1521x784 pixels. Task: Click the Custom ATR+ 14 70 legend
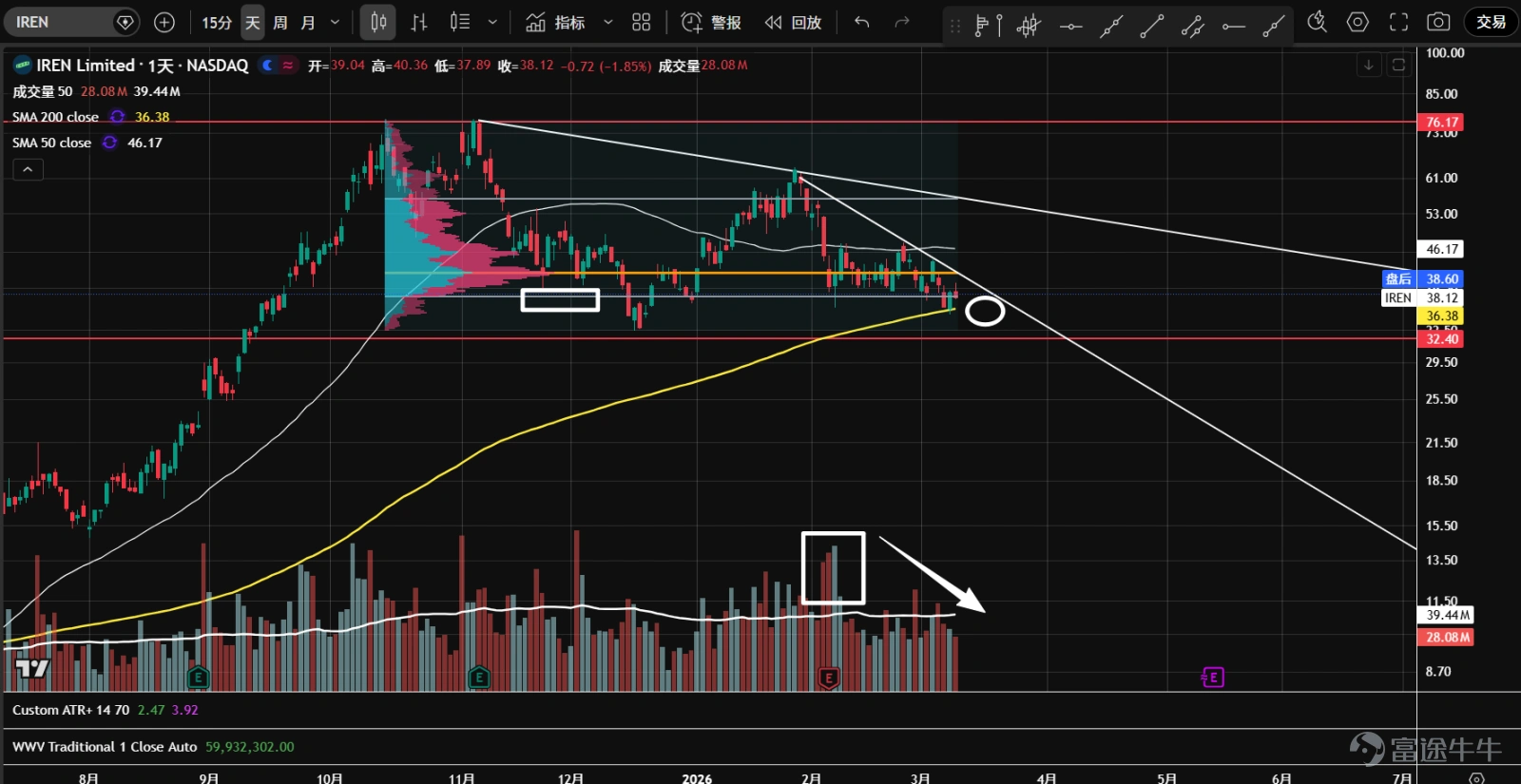coord(70,710)
